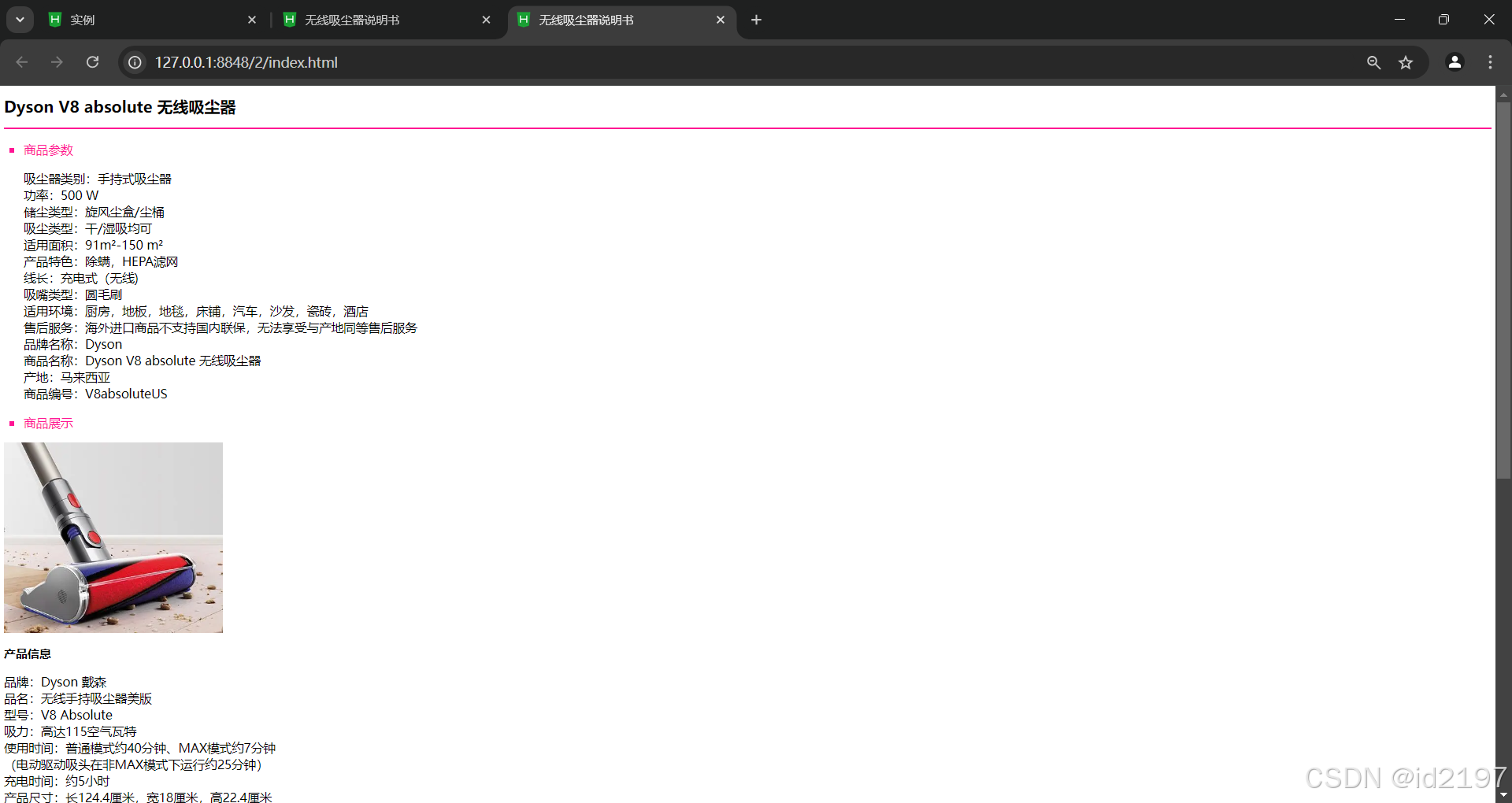Switch to the middle 无线吸尘器说明书 tab
The width and height of the screenshot is (1512, 803).
point(387,20)
